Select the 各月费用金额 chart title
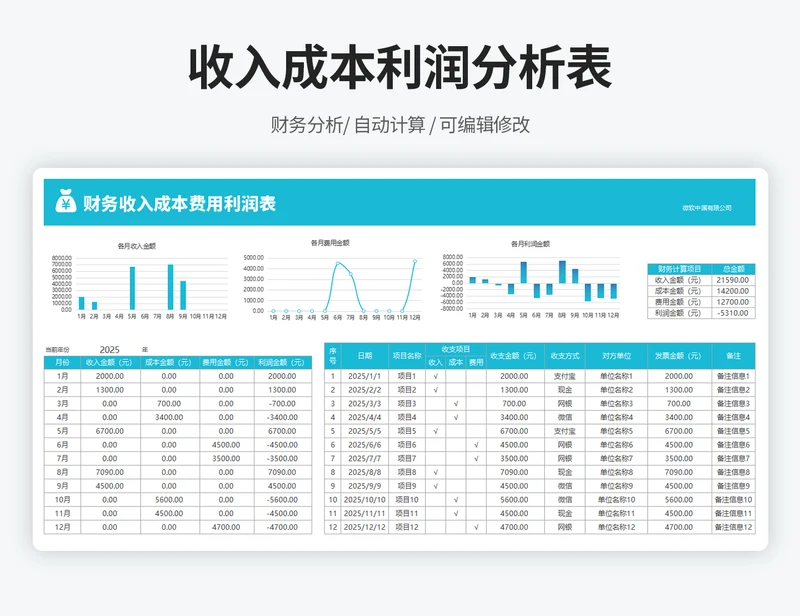The height and width of the screenshot is (616, 800). (330, 243)
